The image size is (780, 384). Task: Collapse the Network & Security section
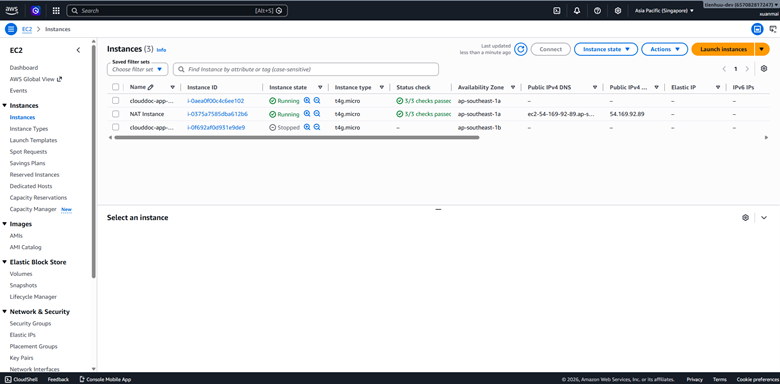tap(4, 311)
